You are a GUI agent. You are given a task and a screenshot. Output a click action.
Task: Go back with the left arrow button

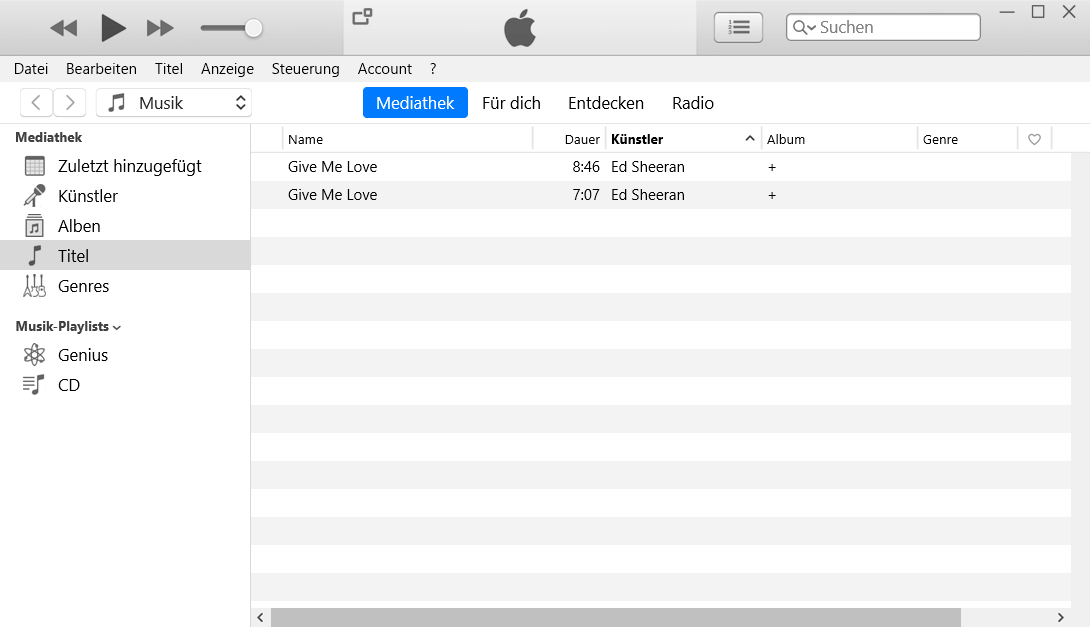pyautogui.click(x=36, y=103)
